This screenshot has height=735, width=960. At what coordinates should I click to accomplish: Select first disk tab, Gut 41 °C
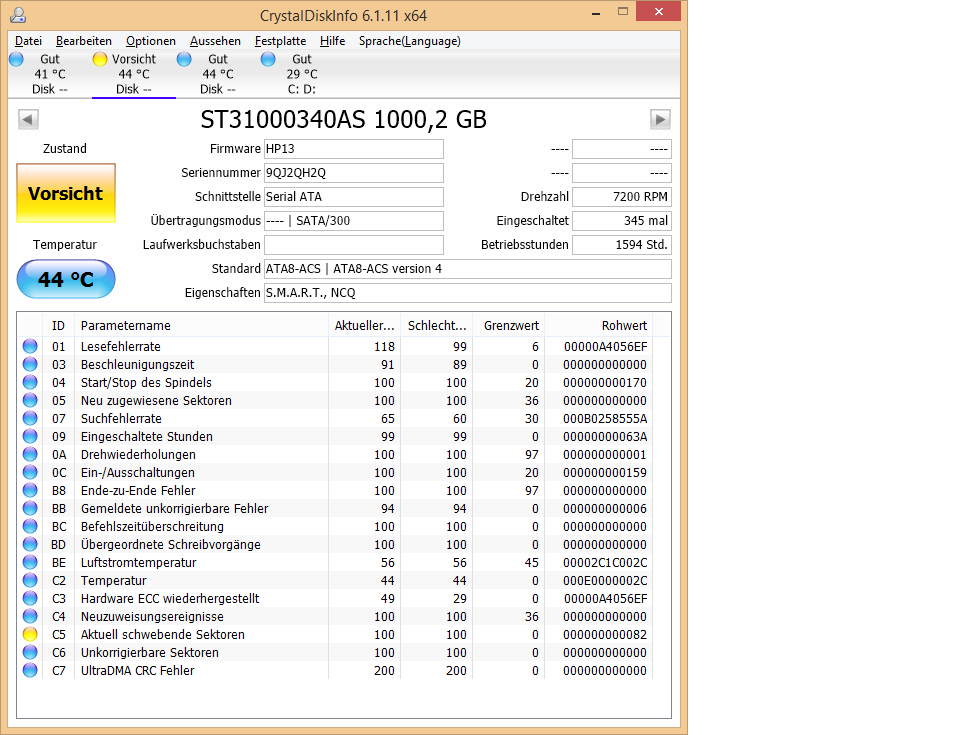pos(50,74)
